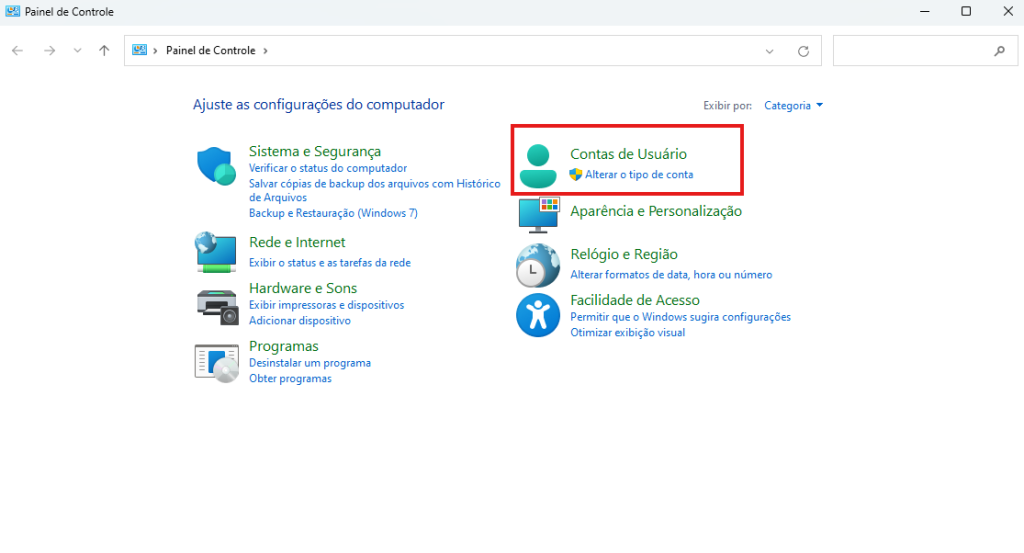Image resolution: width=1024 pixels, height=553 pixels.
Task: Click Backup e Restauração (Windows 7) link
Action: [x=333, y=213]
